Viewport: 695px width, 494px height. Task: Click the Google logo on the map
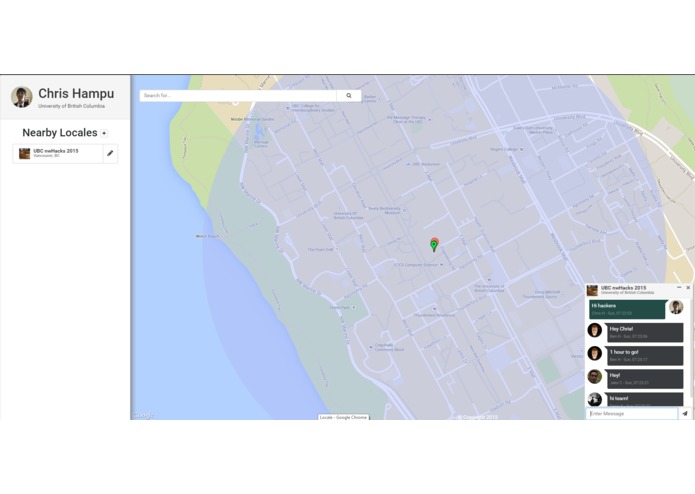click(143, 415)
